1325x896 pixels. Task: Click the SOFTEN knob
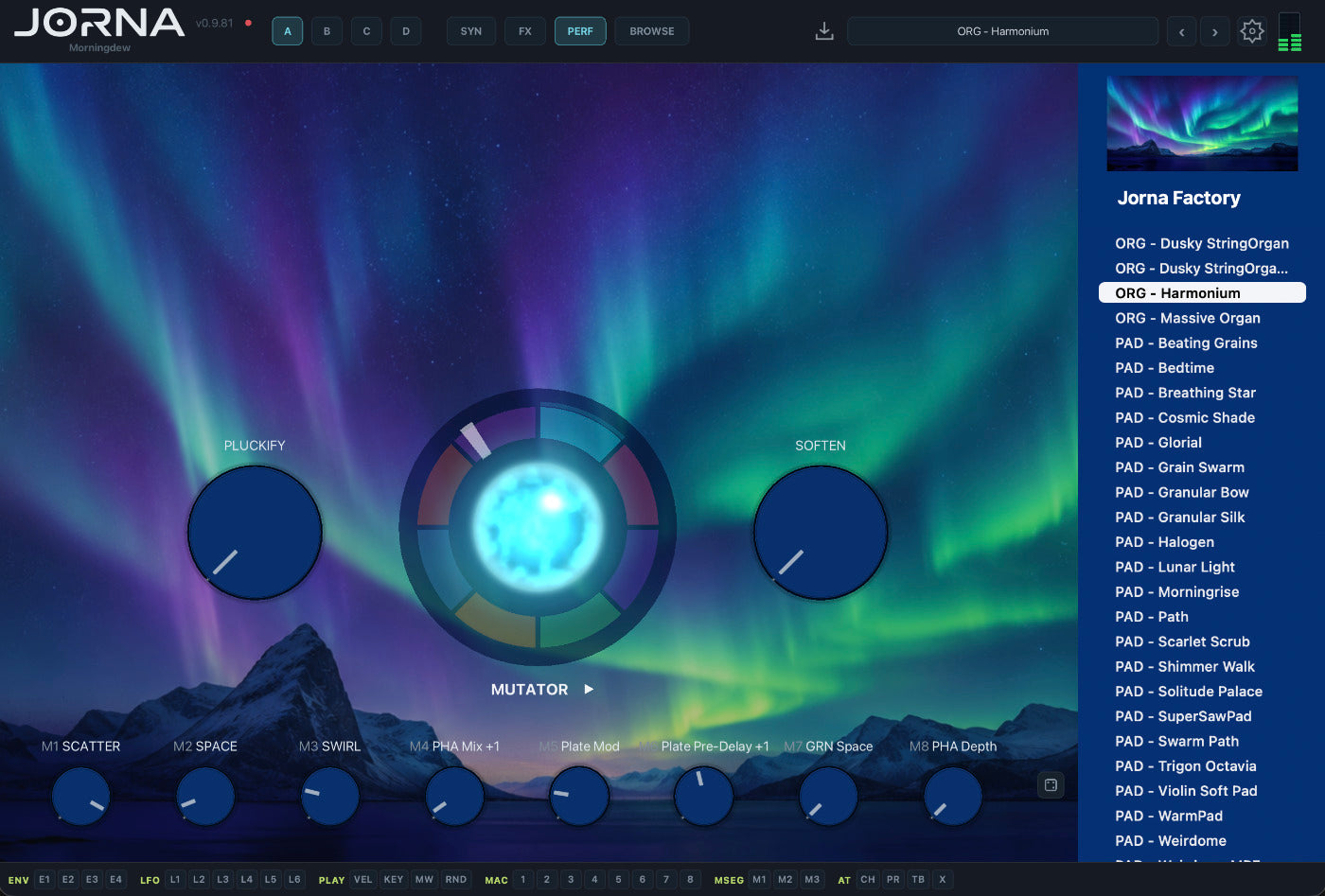[x=821, y=533]
